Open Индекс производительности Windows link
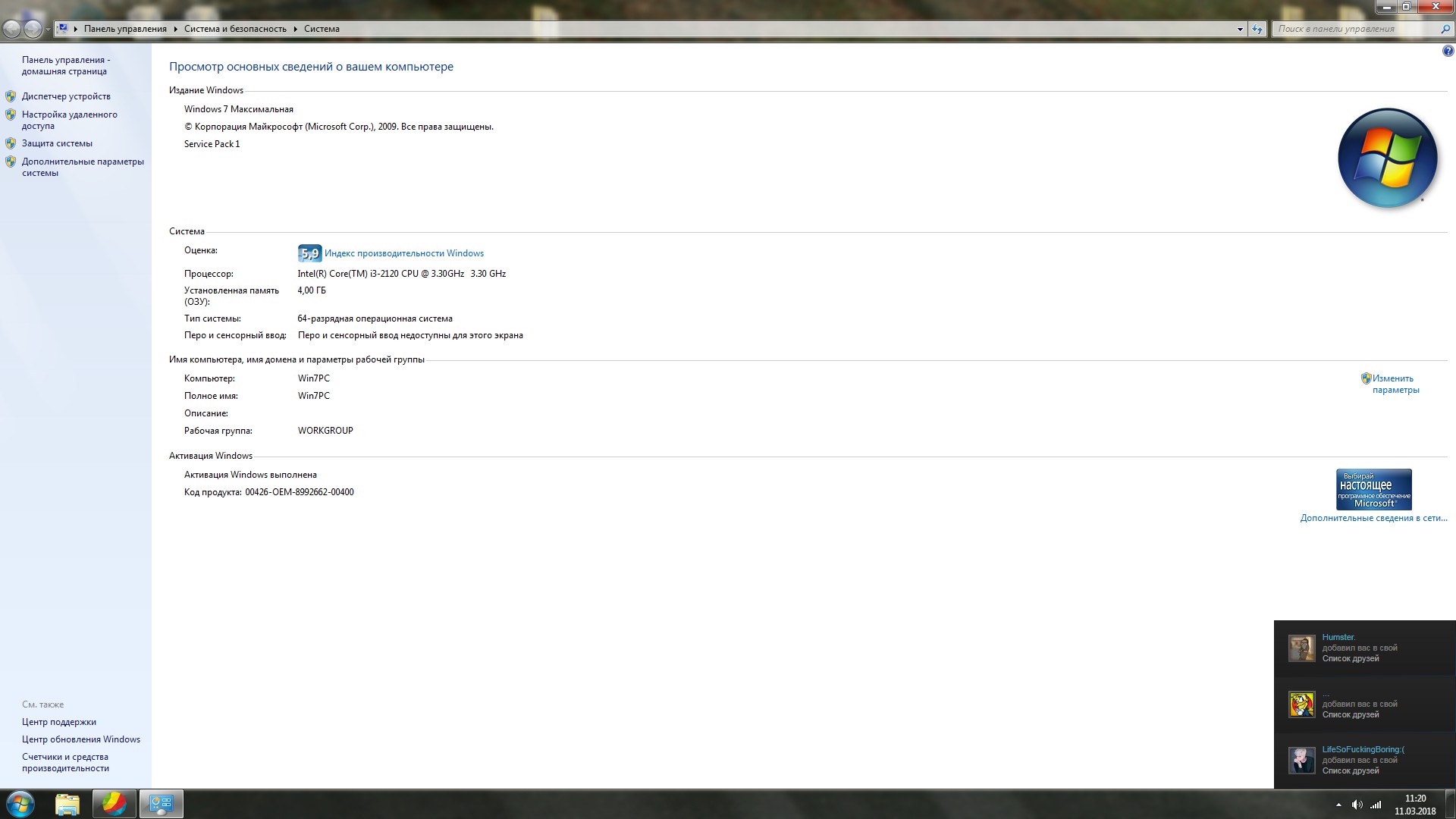 [404, 253]
